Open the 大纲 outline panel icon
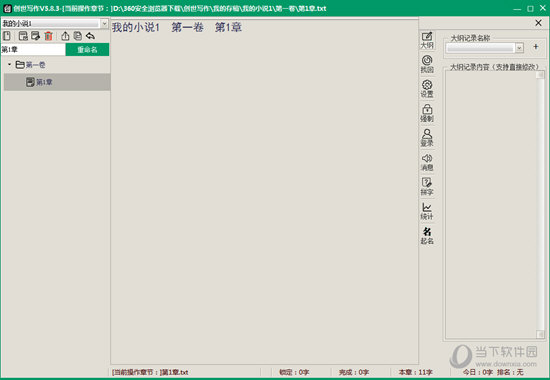The width and height of the screenshot is (550, 380). point(427,40)
